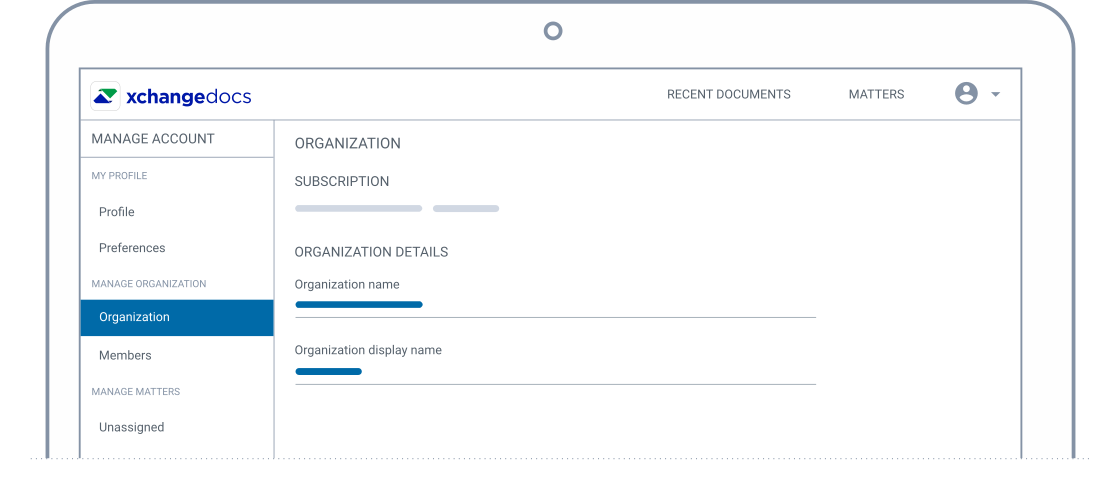Select Unassigned under Manage Matters

(131, 427)
